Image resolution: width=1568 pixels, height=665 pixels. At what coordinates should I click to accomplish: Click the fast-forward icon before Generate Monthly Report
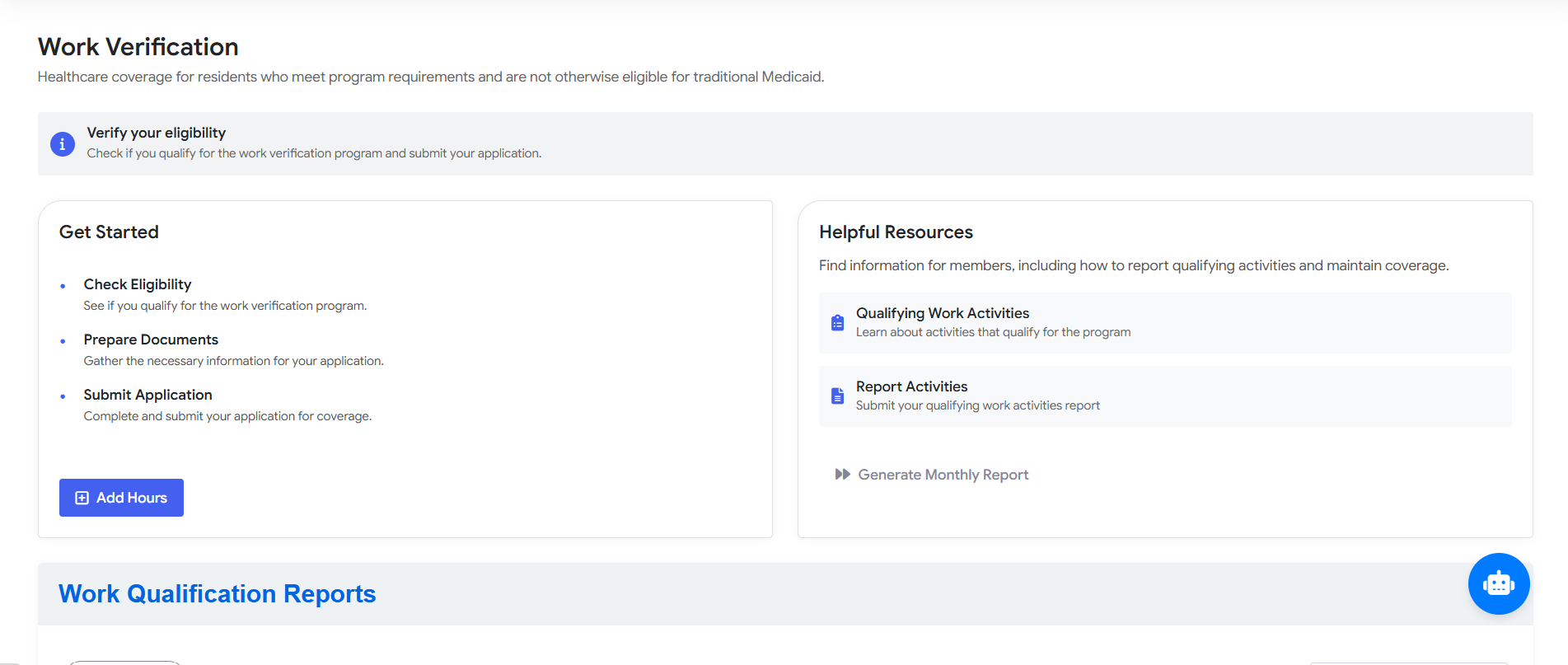(842, 475)
